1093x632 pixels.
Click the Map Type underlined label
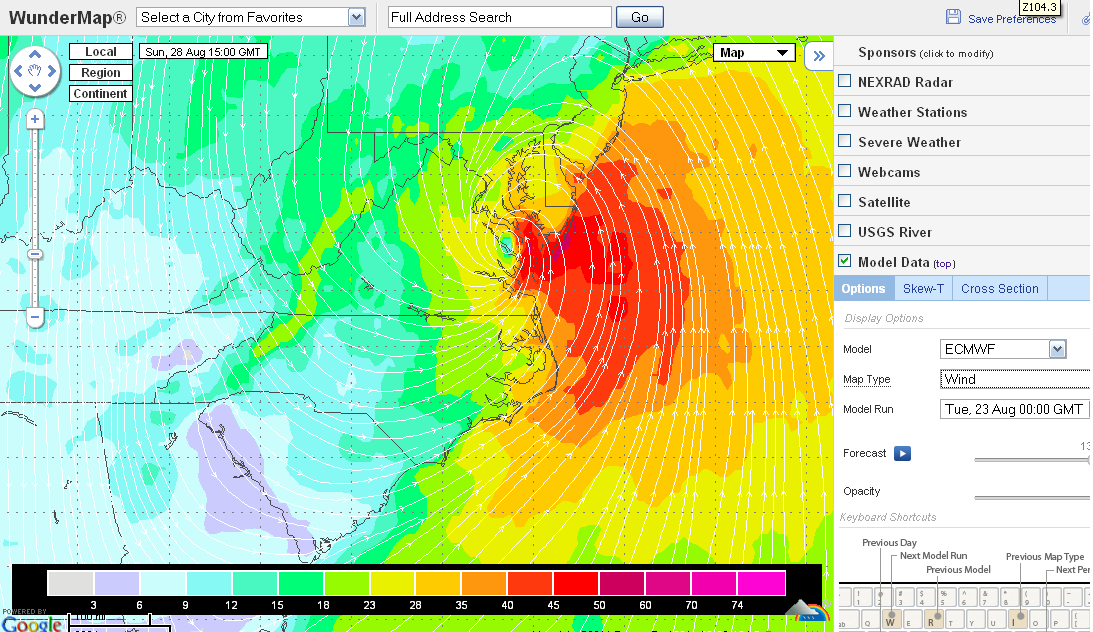(866, 379)
